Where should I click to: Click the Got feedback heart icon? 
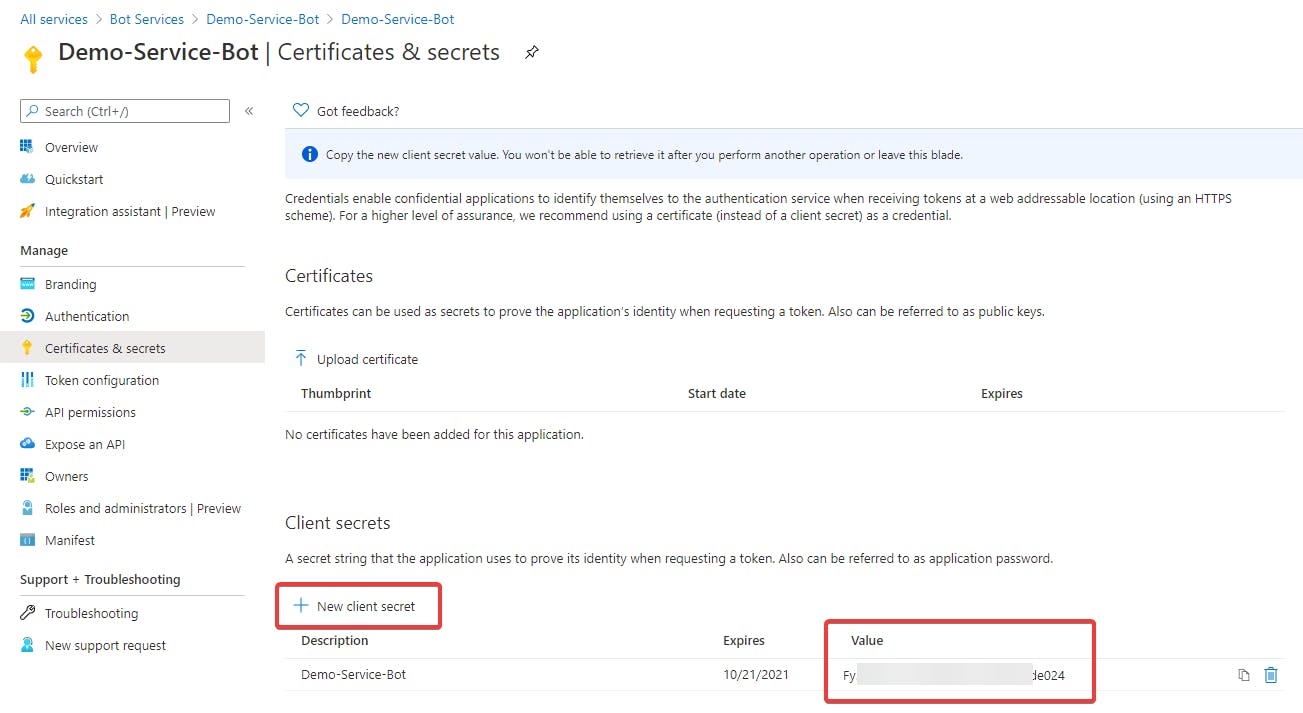point(300,111)
